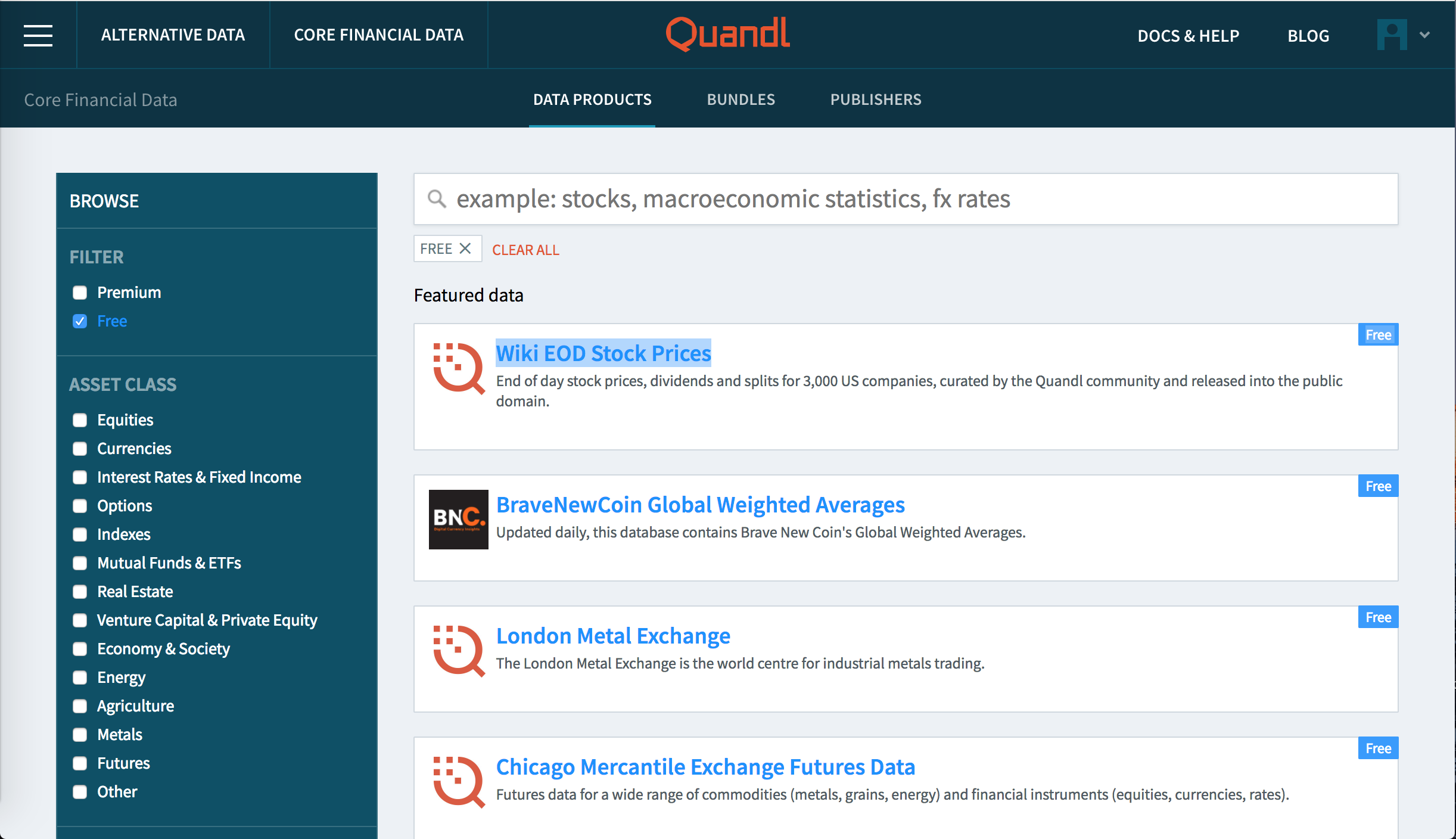The width and height of the screenshot is (1456, 839).
Task: Click the Clear All link
Action: pos(525,250)
